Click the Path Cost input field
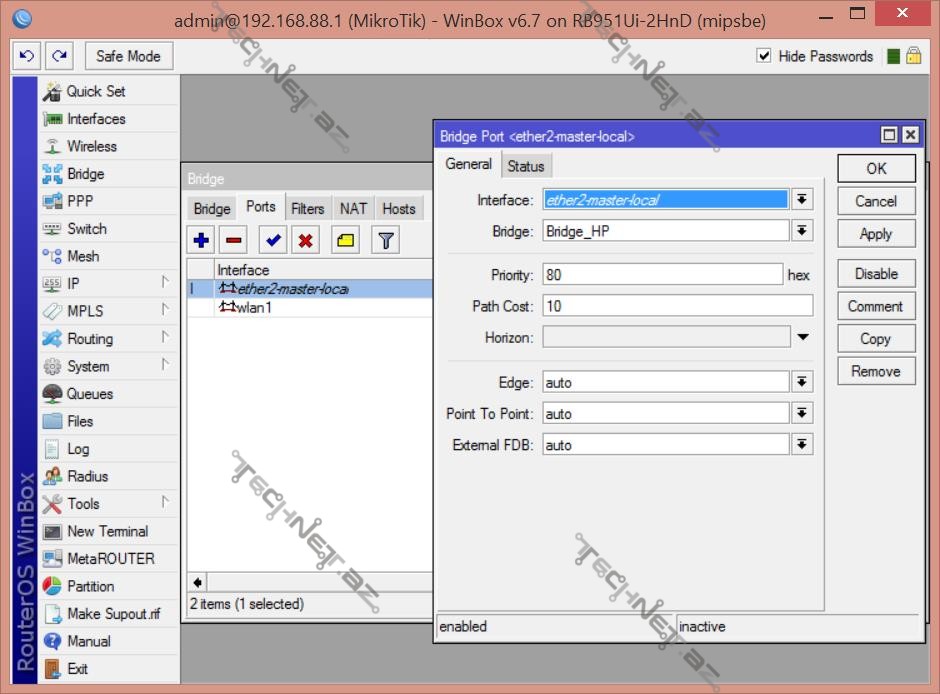The width and height of the screenshot is (940, 694). click(677, 306)
